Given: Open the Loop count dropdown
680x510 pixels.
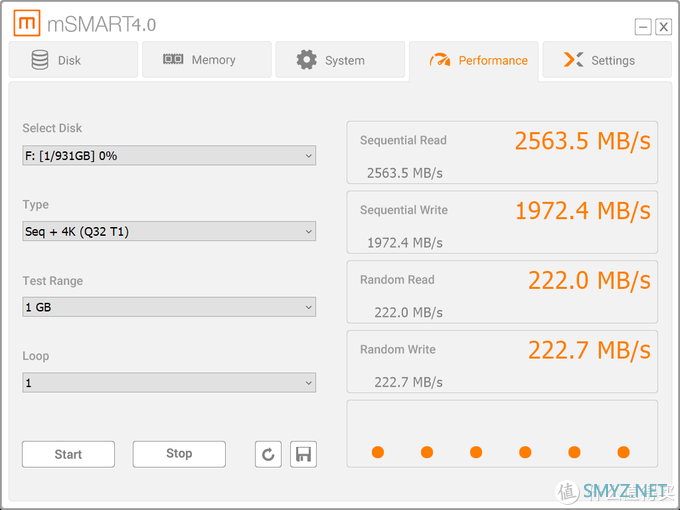Looking at the screenshot, I should coord(169,383).
